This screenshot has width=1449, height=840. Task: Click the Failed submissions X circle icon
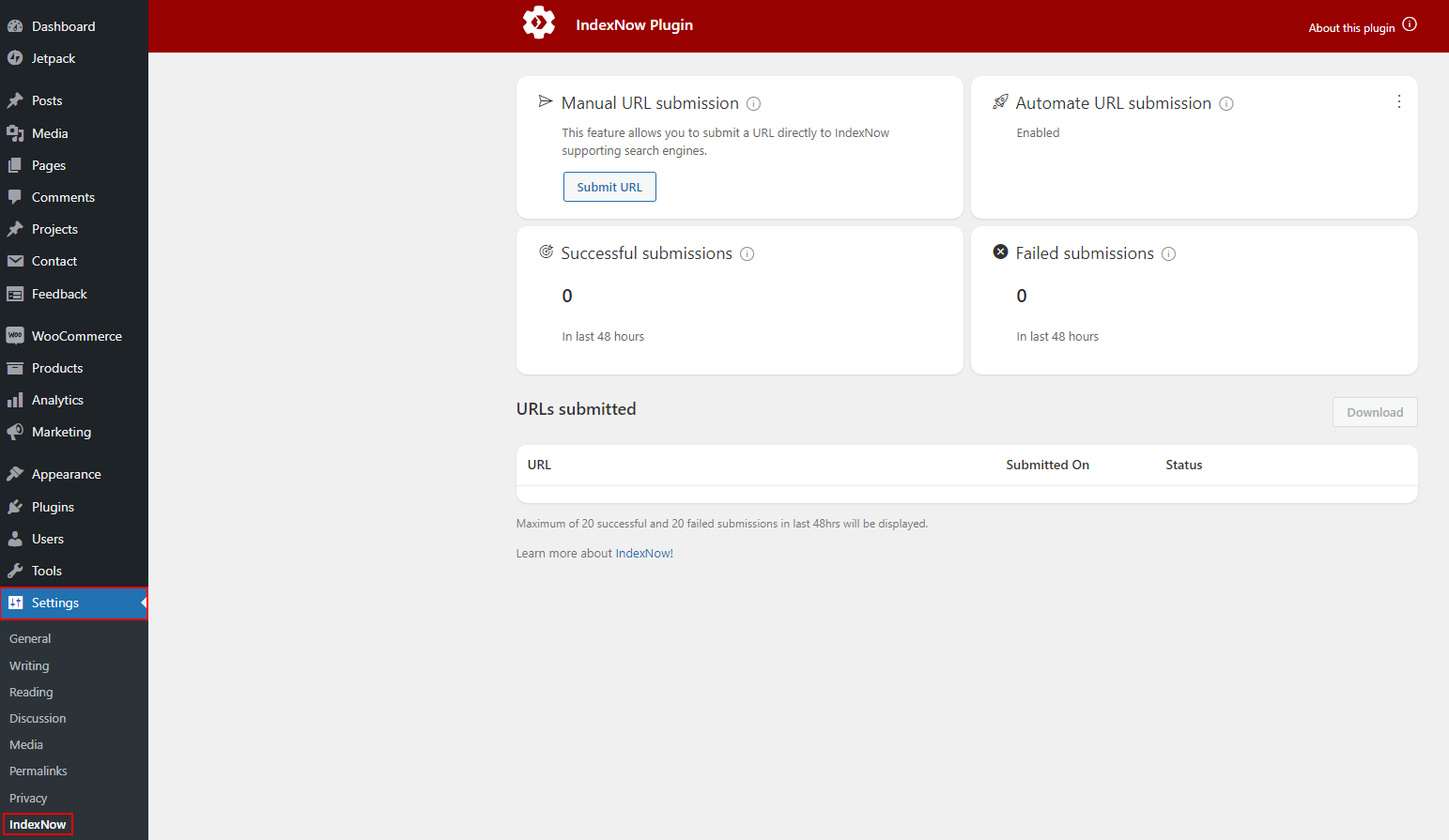[x=1001, y=252]
